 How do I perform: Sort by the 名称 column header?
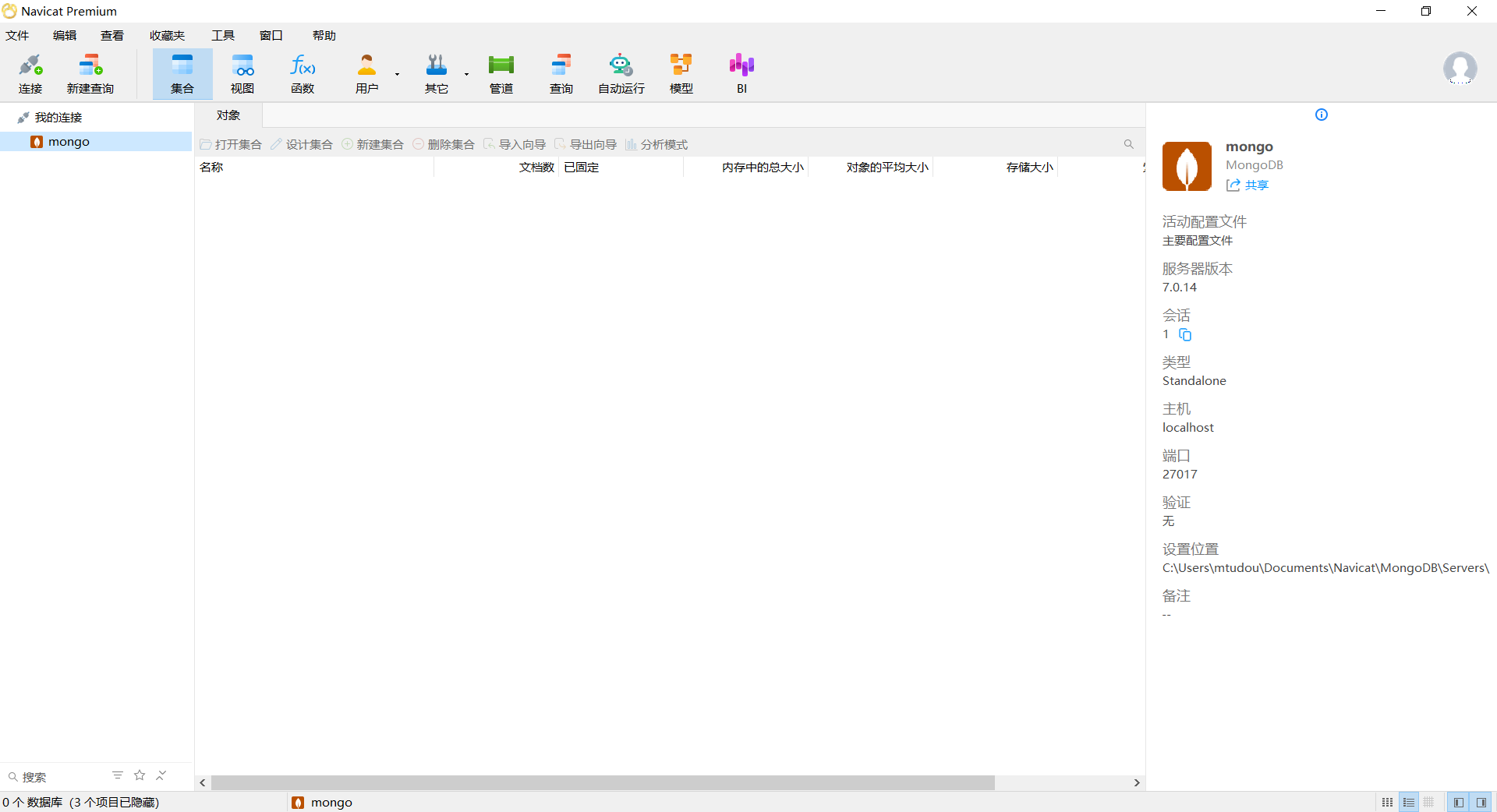[314, 168]
